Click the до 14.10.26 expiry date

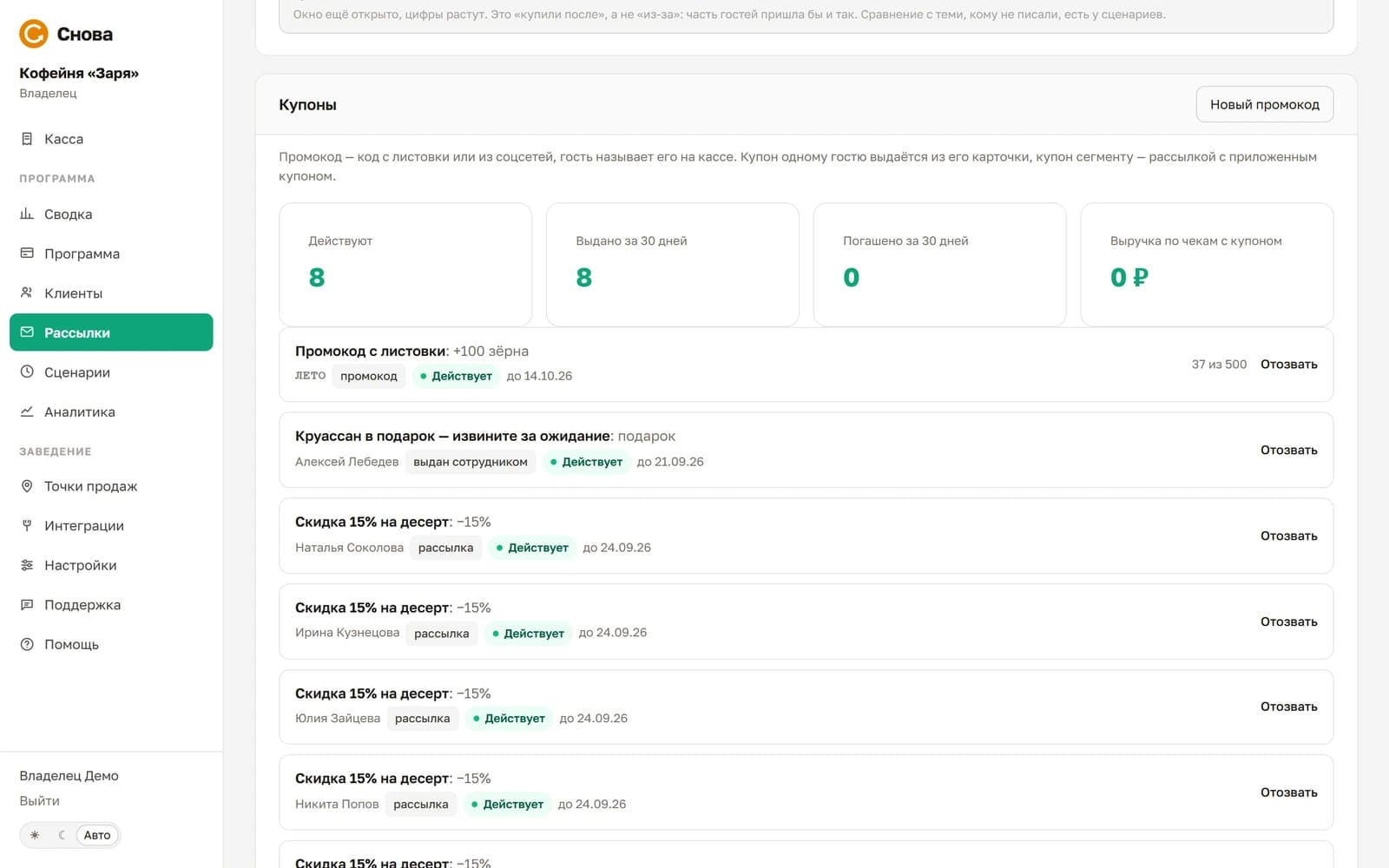click(x=539, y=376)
